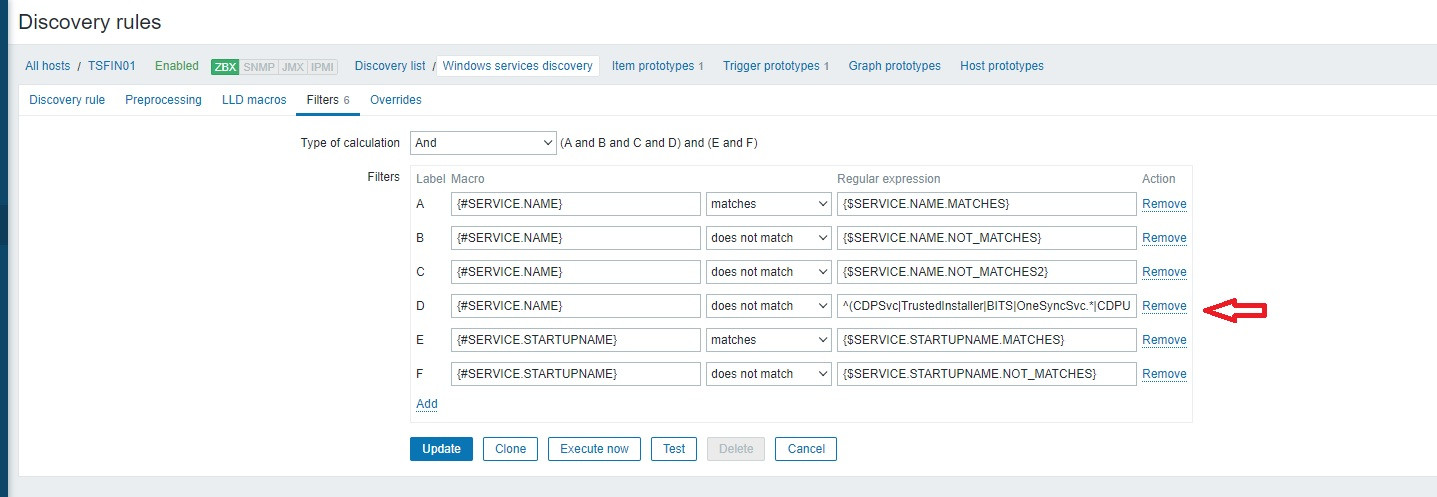The image size is (1437, 497).
Task: Click the JMX availability badge
Action: pos(291,67)
